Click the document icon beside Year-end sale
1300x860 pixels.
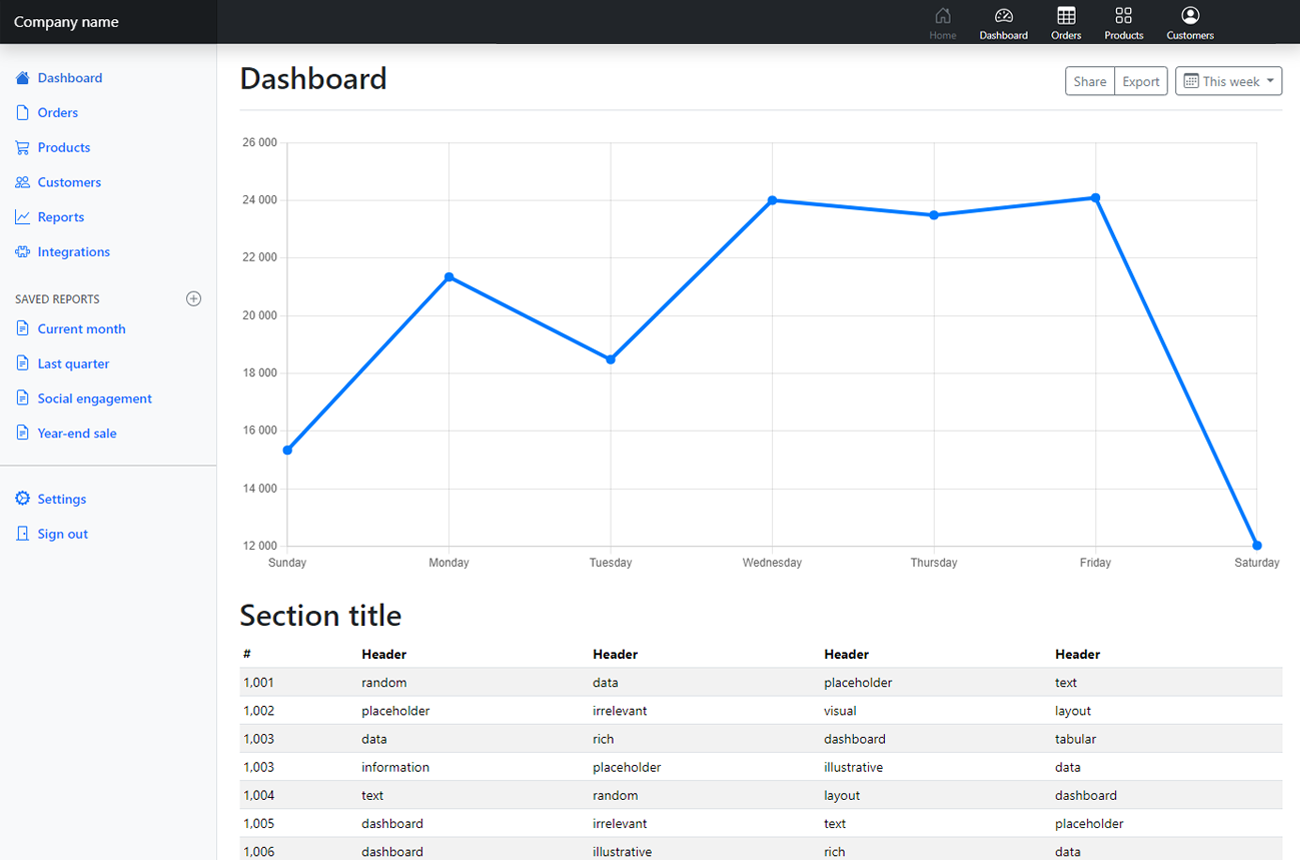[x=23, y=433]
